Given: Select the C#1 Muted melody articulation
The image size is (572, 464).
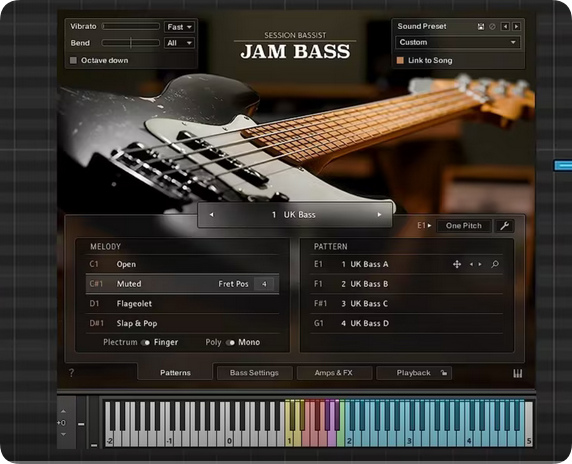Looking at the screenshot, I should point(182,284).
